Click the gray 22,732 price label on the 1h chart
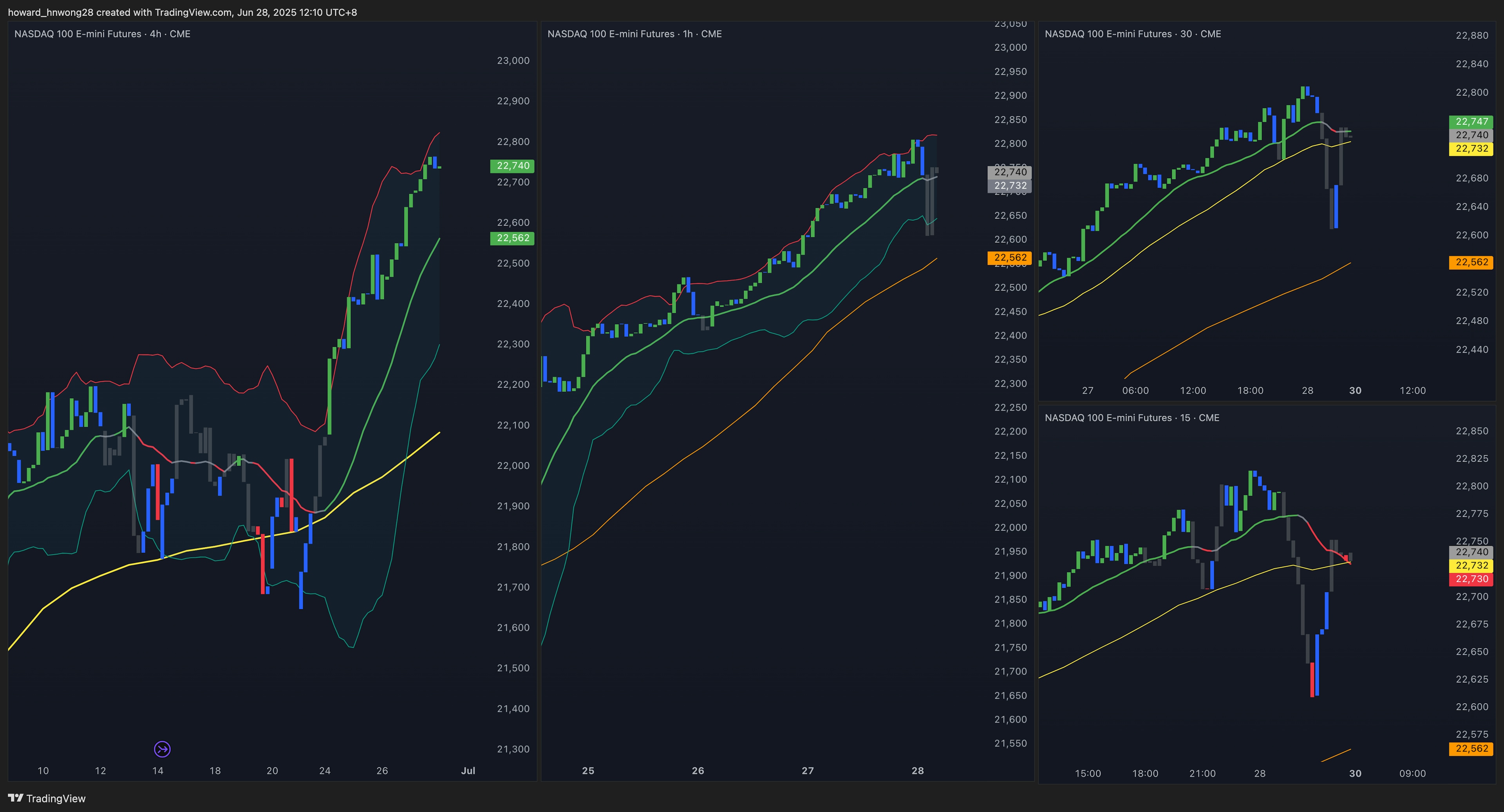 pos(1009,186)
